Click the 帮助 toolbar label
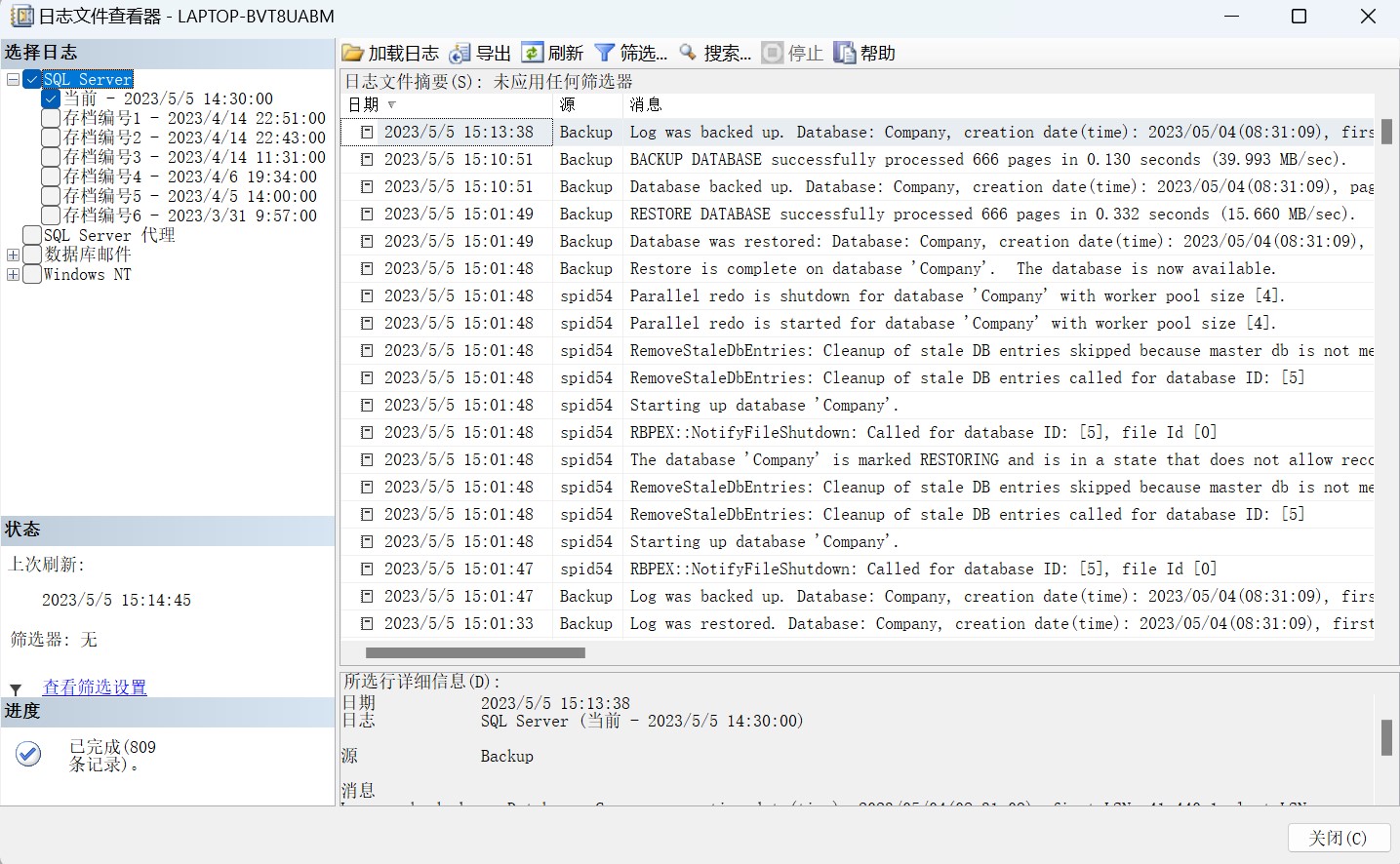Viewport: 1400px width, 864px height. tap(878, 54)
